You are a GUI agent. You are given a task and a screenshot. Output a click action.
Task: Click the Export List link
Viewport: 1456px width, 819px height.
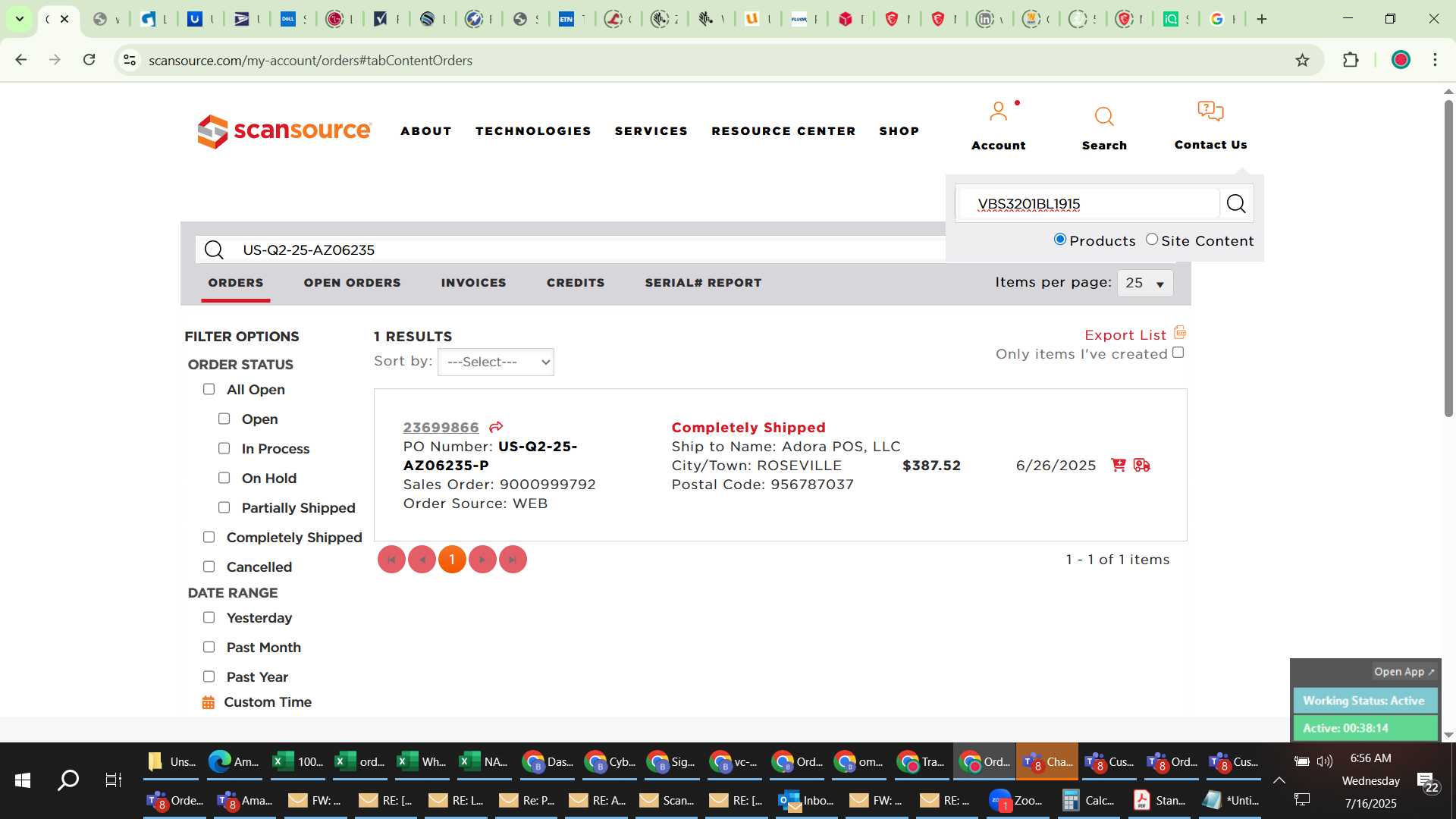(1125, 334)
